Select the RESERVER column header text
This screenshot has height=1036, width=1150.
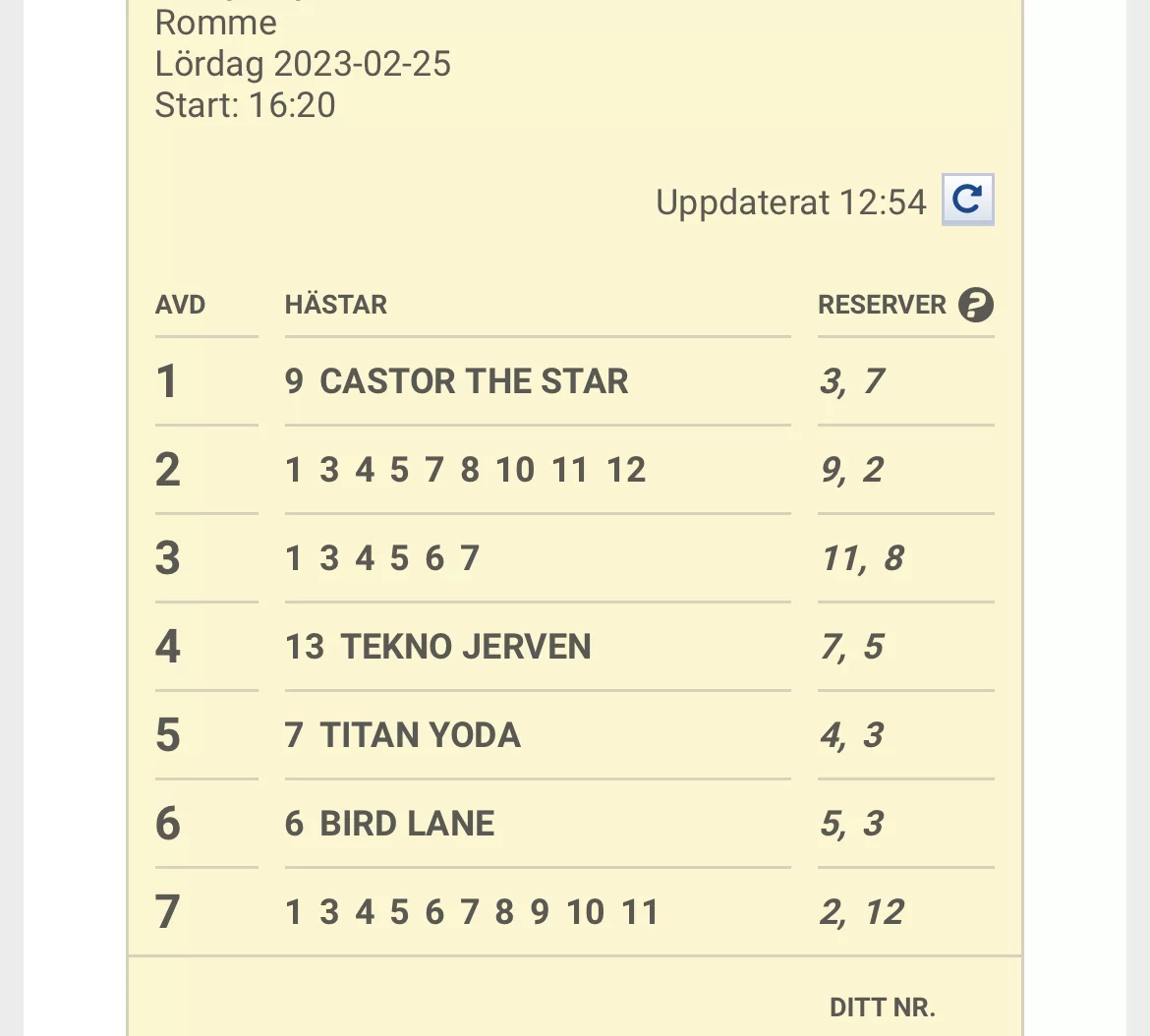pyautogui.click(x=882, y=305)
